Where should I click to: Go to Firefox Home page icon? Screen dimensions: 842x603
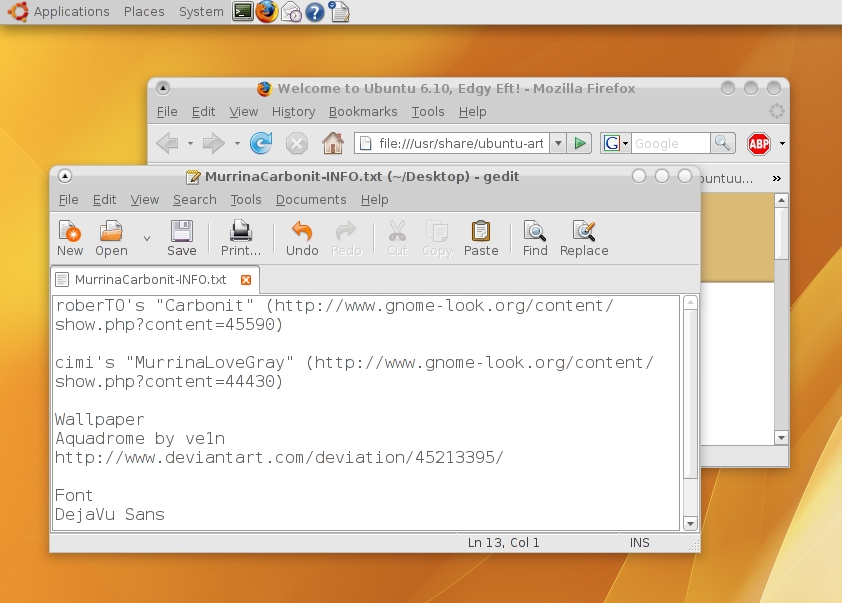(x=332, y=143)
